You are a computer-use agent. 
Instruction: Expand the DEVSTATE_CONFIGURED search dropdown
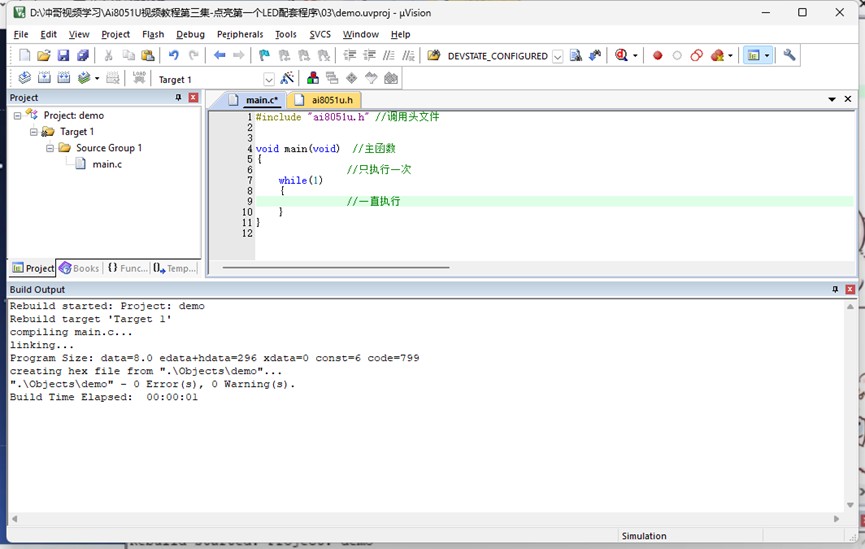[x=558, y=57]
